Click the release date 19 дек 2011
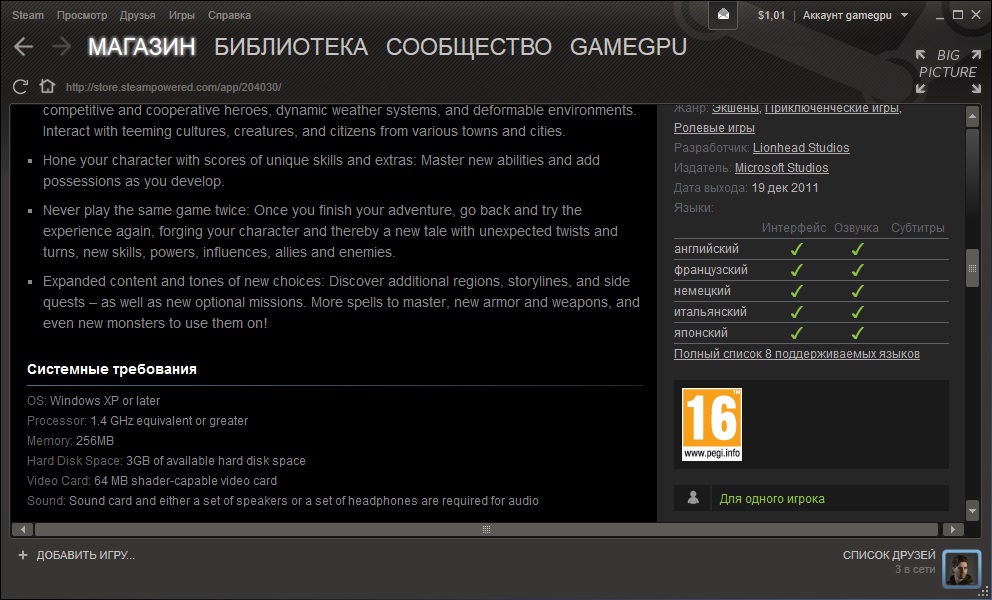The width and height of the screenshot is (992, 600). point(784,188)
